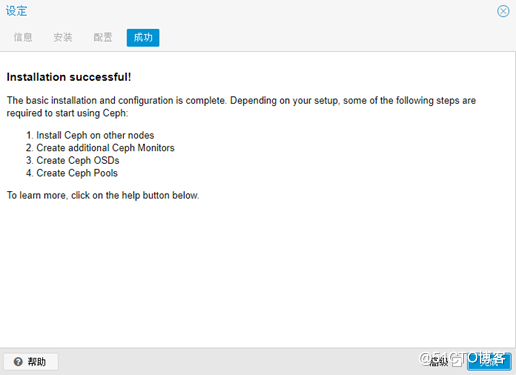
Task: Open the 信息 tab
Action: tap(23, 37)
